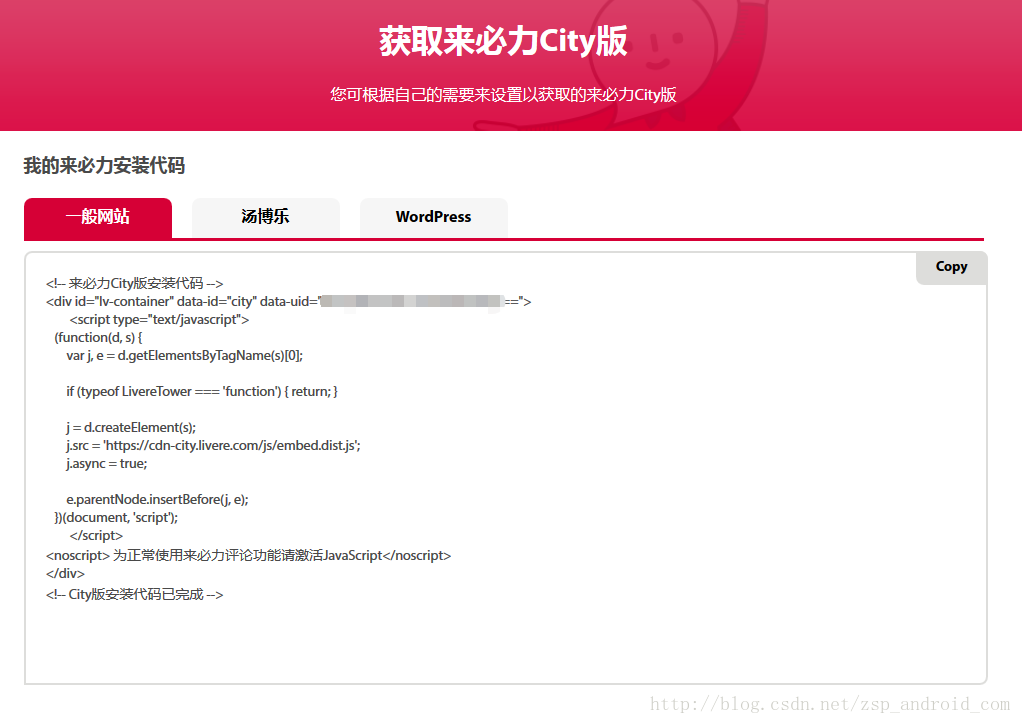Click the noscript 为正常使用来必力评论功能 line

(x=248, y=556)
